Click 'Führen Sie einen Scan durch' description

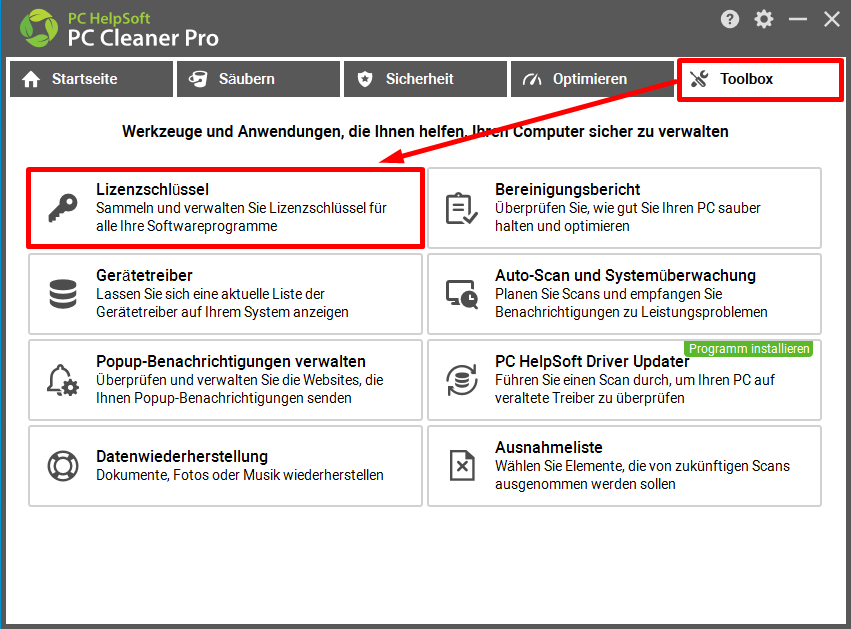point(635,389)
